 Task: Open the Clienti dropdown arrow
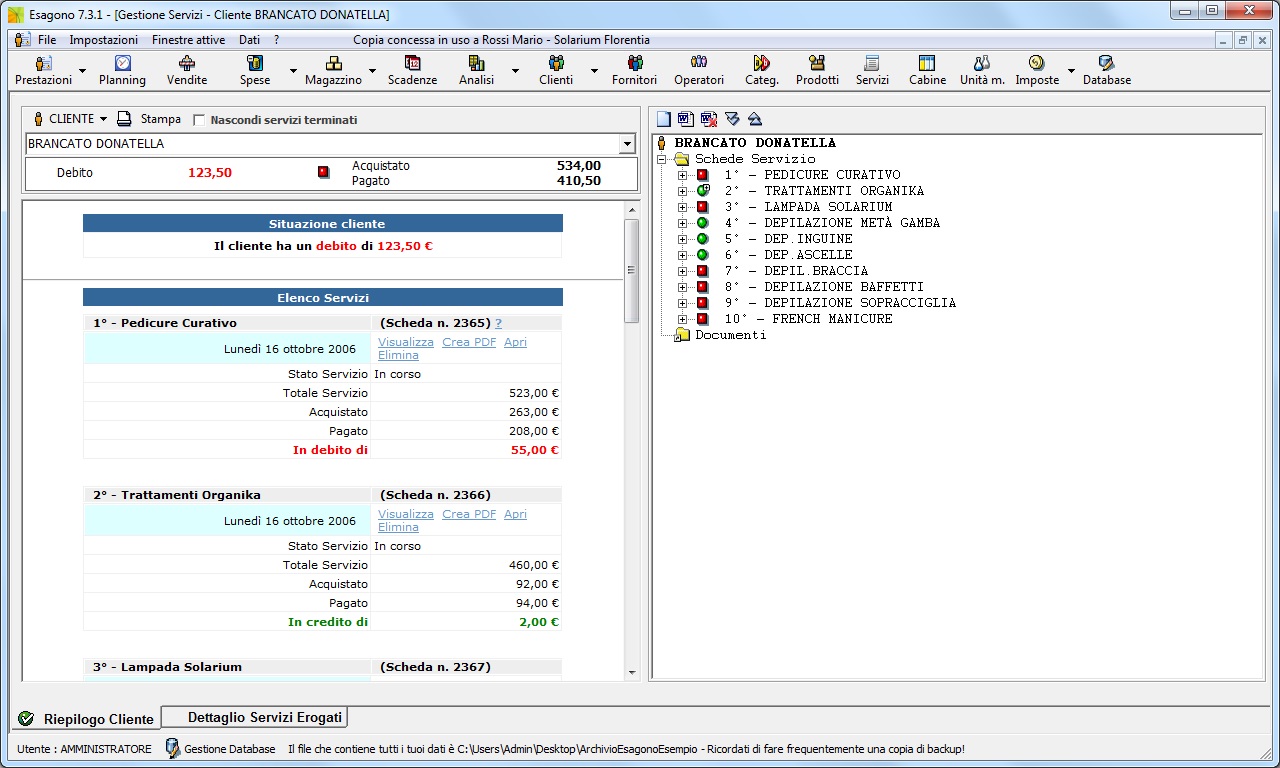pyautogui.click(x=594, y=71)
